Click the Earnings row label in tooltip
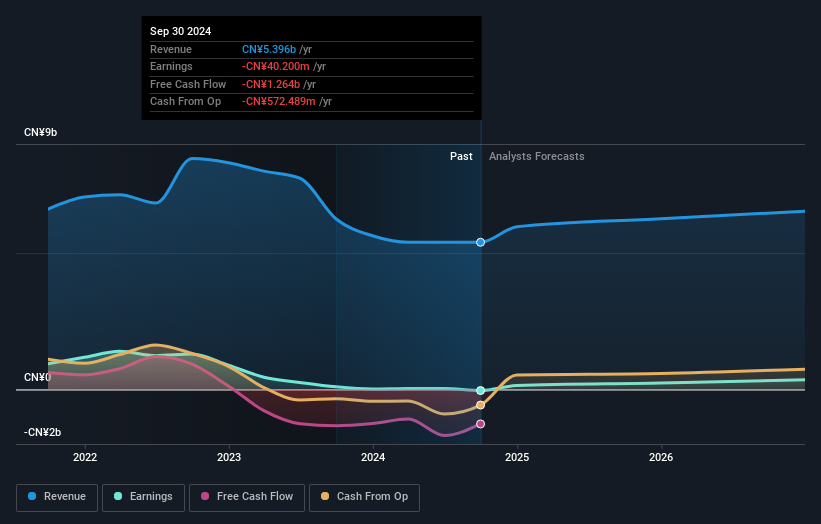The width and height of the screenshot is (821, 524). coord(171,66)
